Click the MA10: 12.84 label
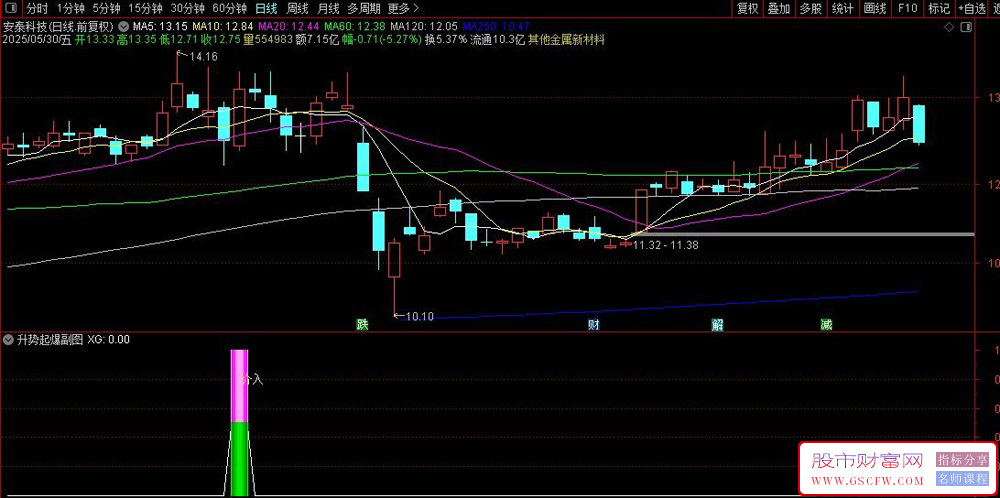Image resolution: width=1000 pixels, height=498 pixels. [223, 27]
